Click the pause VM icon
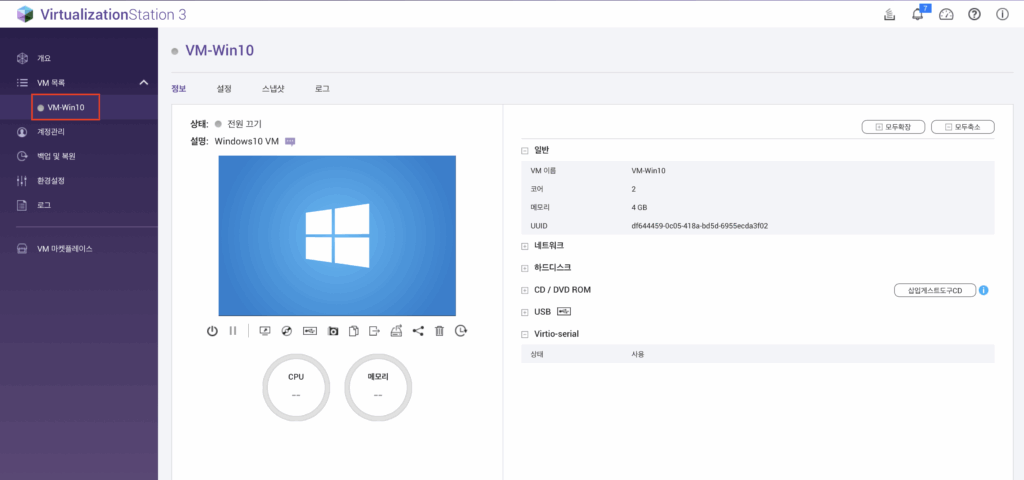Screen dimensions: 1024x480 [232, 331]
